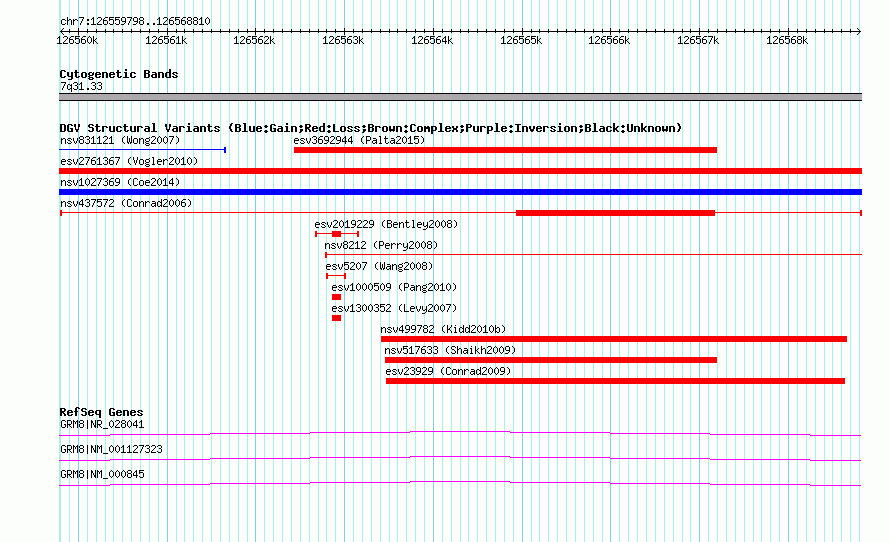Viewport: 890px width, 542px height.
Task: Click the 126566k ruler tick label
Action: [x=609, y=40]
